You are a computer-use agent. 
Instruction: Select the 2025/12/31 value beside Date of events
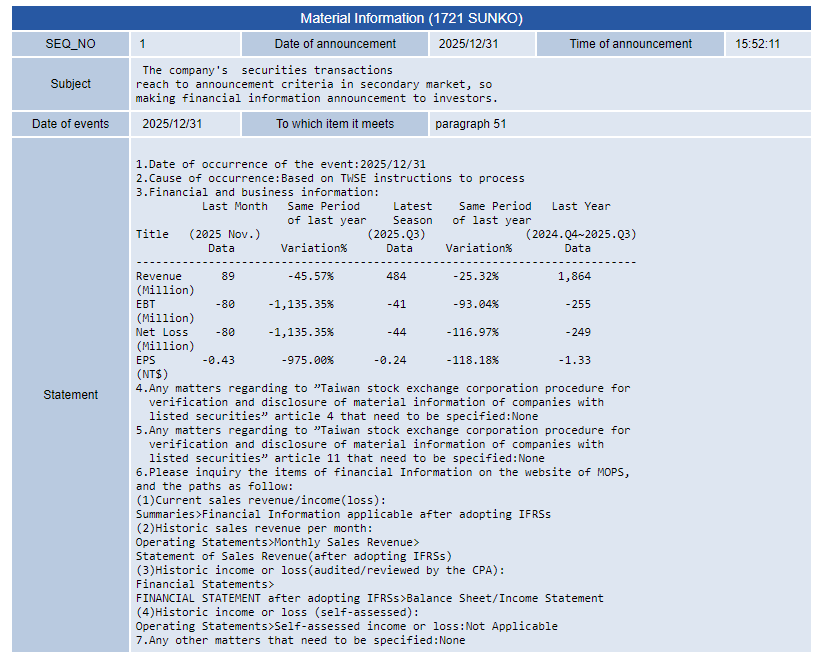tap(184, 124)
